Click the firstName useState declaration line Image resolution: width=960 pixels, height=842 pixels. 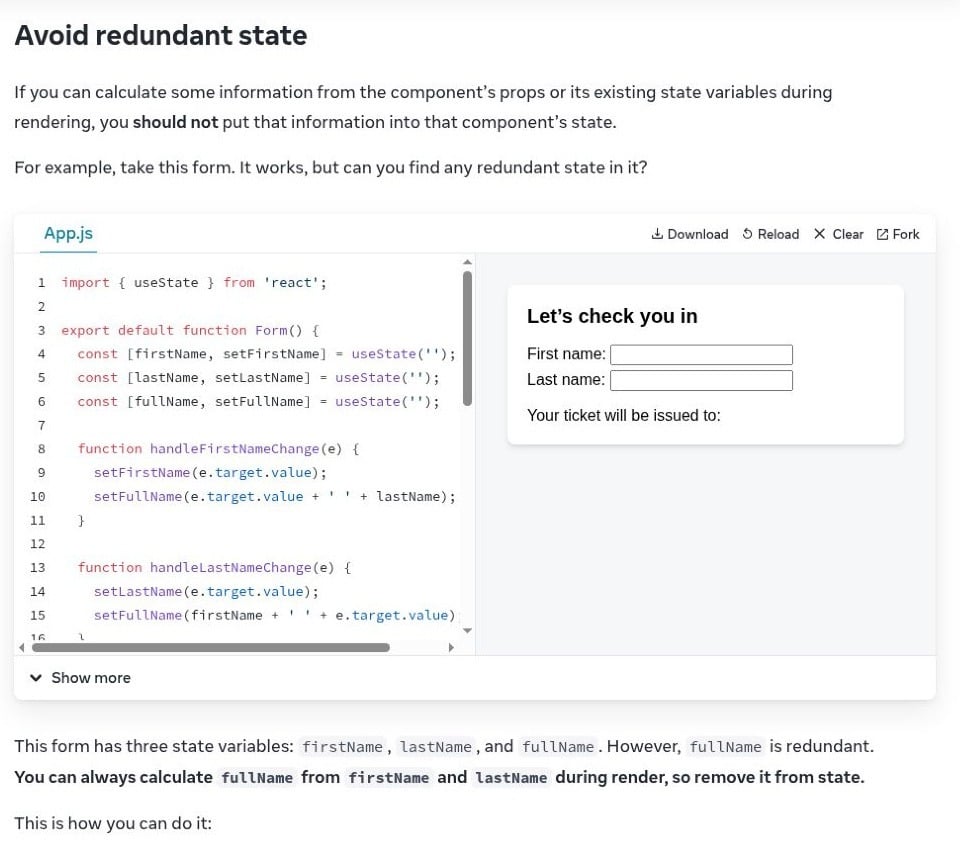[266, 353]
